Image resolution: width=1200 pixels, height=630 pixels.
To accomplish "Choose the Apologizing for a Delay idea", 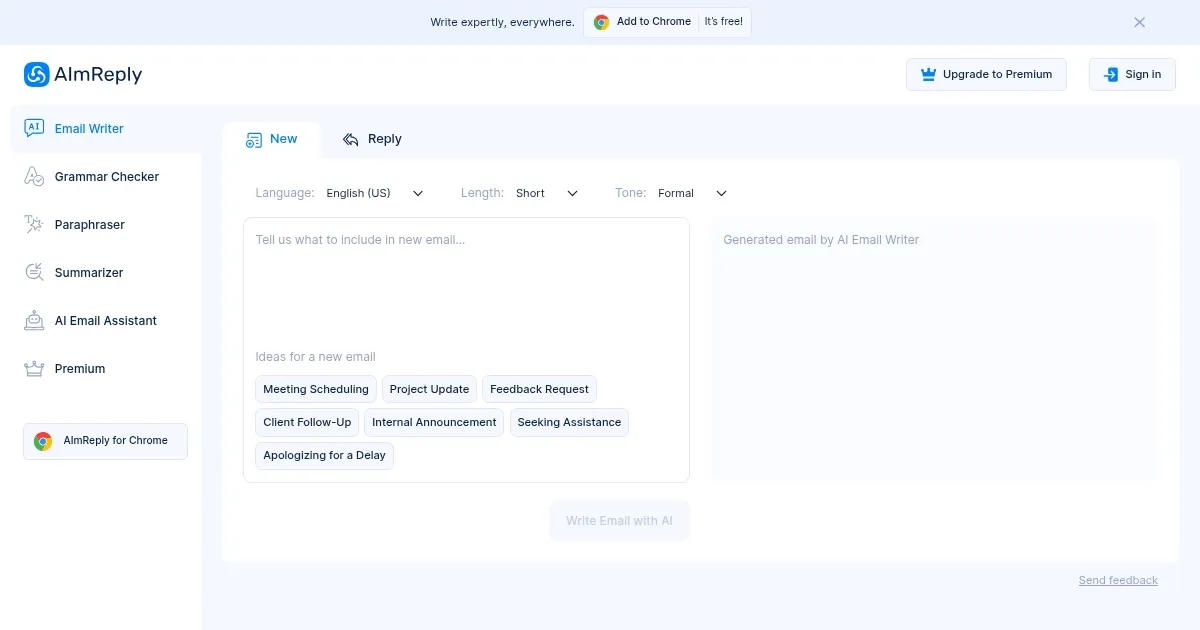I will coord(324,455).
